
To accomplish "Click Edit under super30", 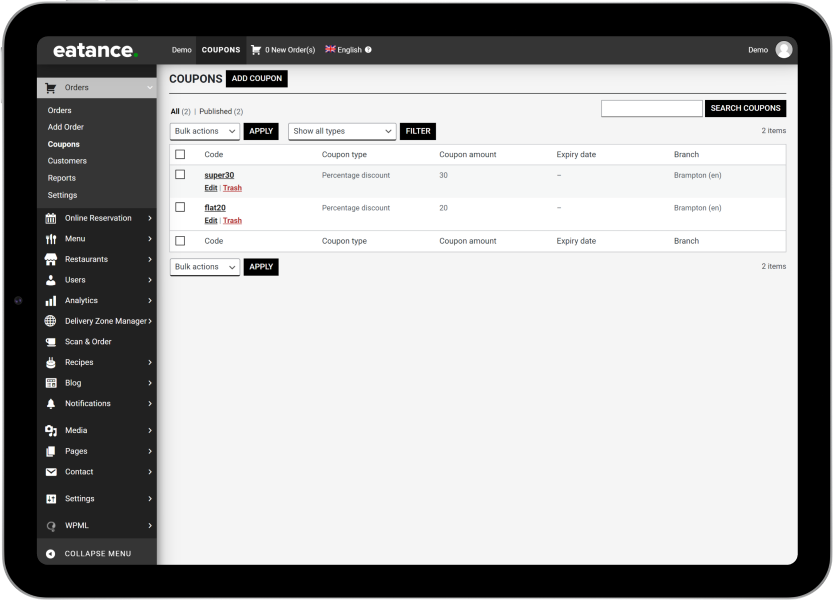I will [210, 188].
